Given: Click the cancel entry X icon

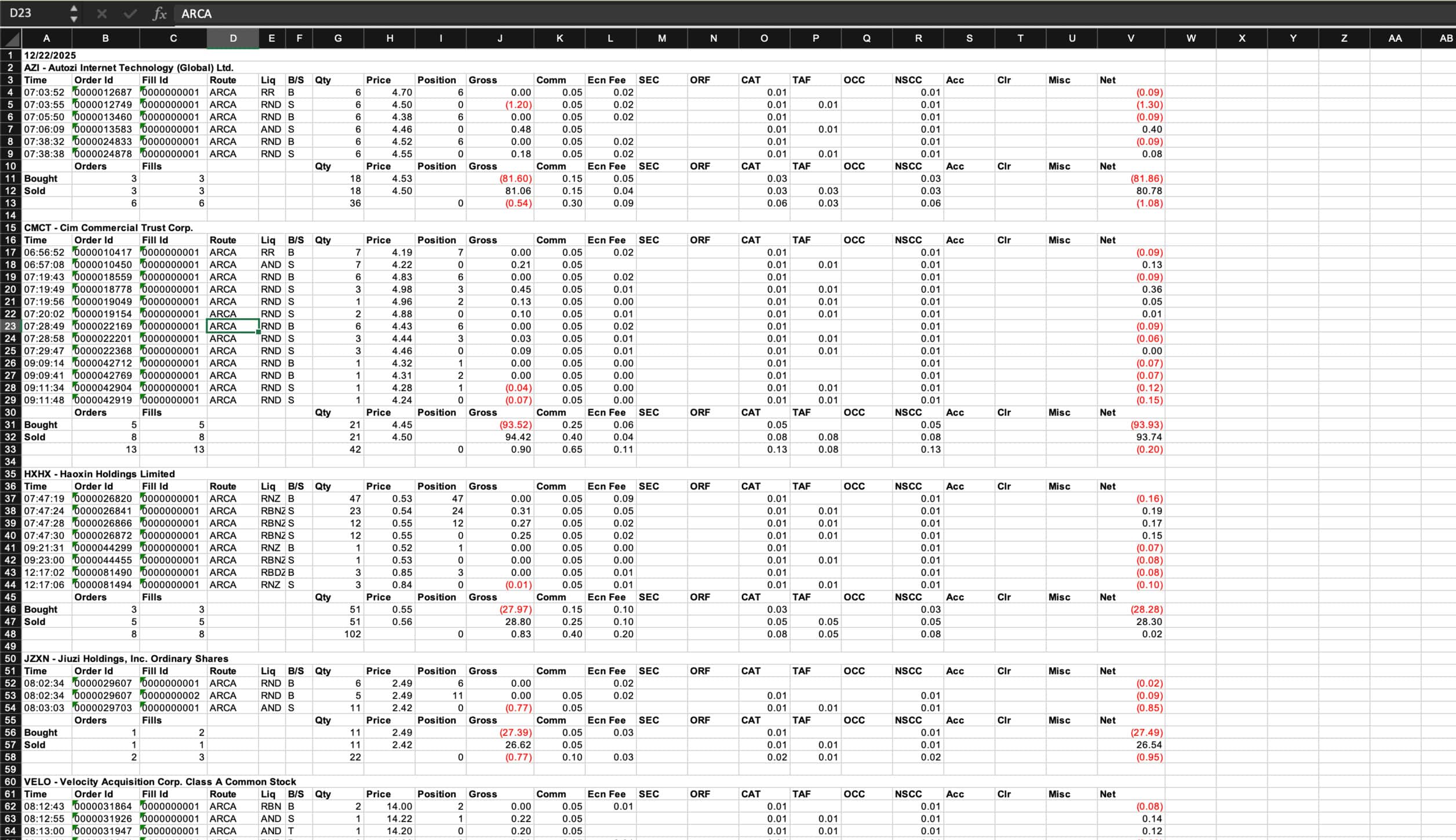Looking at the screenshot, I should point(102,14).
